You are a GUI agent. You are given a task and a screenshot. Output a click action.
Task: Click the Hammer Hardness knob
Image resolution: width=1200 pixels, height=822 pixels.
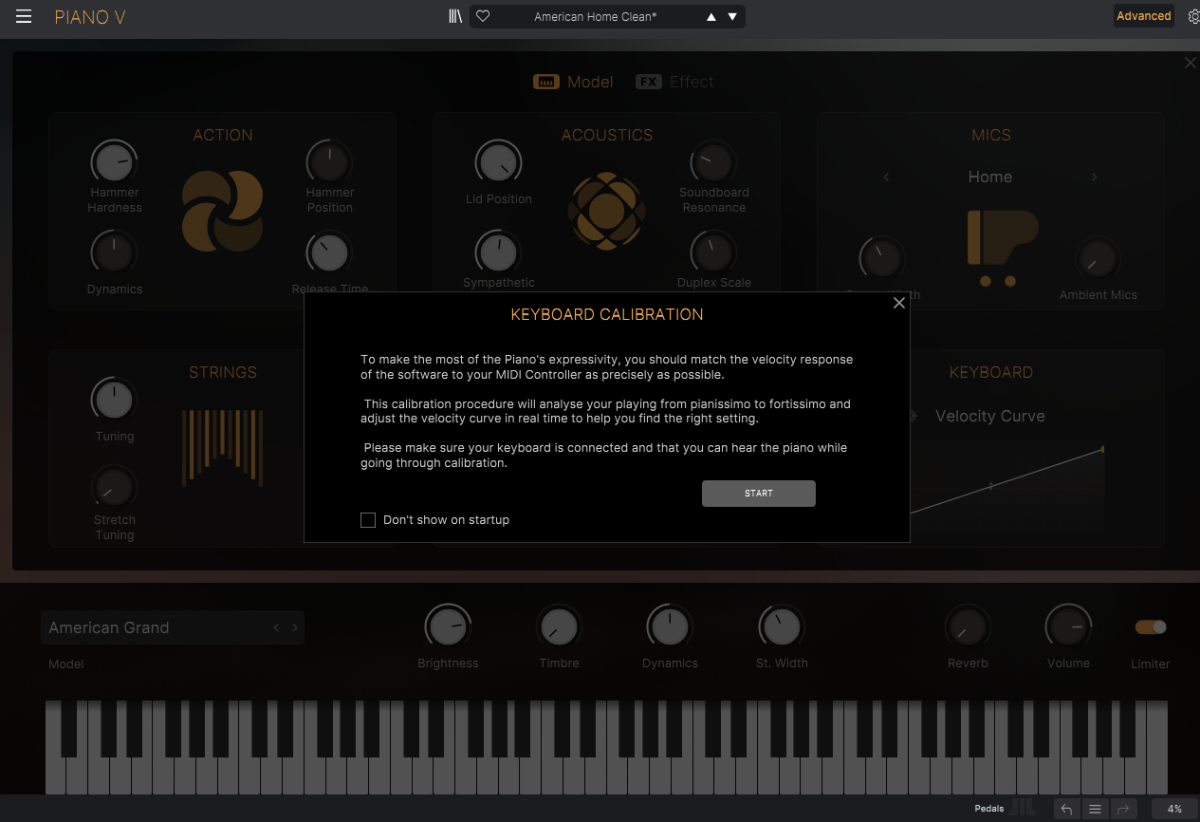click(x=114, y=161)
